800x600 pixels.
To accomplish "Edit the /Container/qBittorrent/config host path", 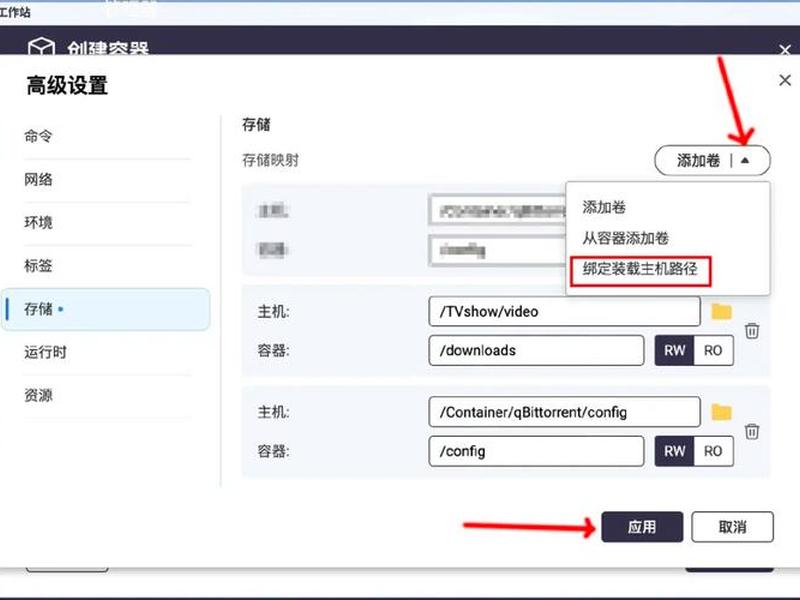I will (x=564, y=412).
